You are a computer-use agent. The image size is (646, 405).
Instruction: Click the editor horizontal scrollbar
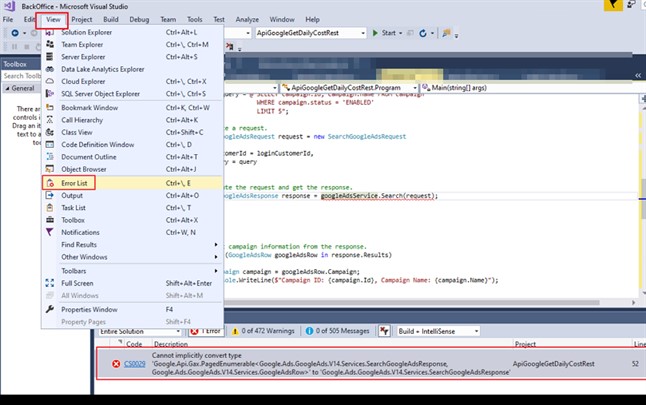coord(412,302)
